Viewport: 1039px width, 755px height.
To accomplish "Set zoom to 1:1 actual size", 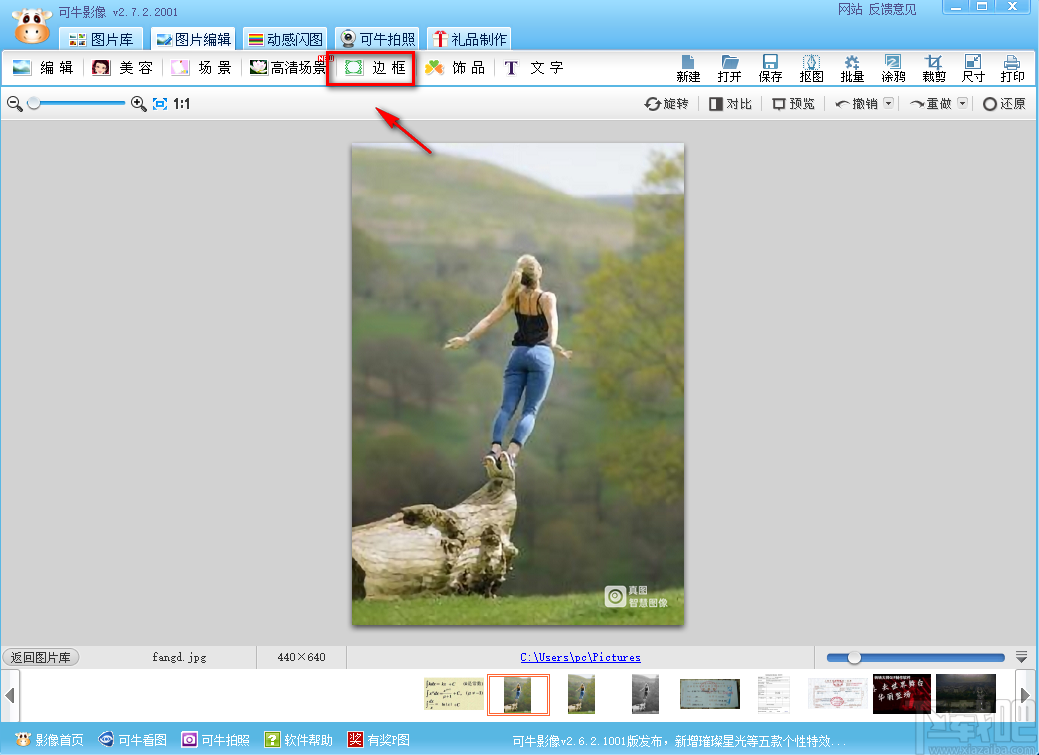I will [182, 103].
